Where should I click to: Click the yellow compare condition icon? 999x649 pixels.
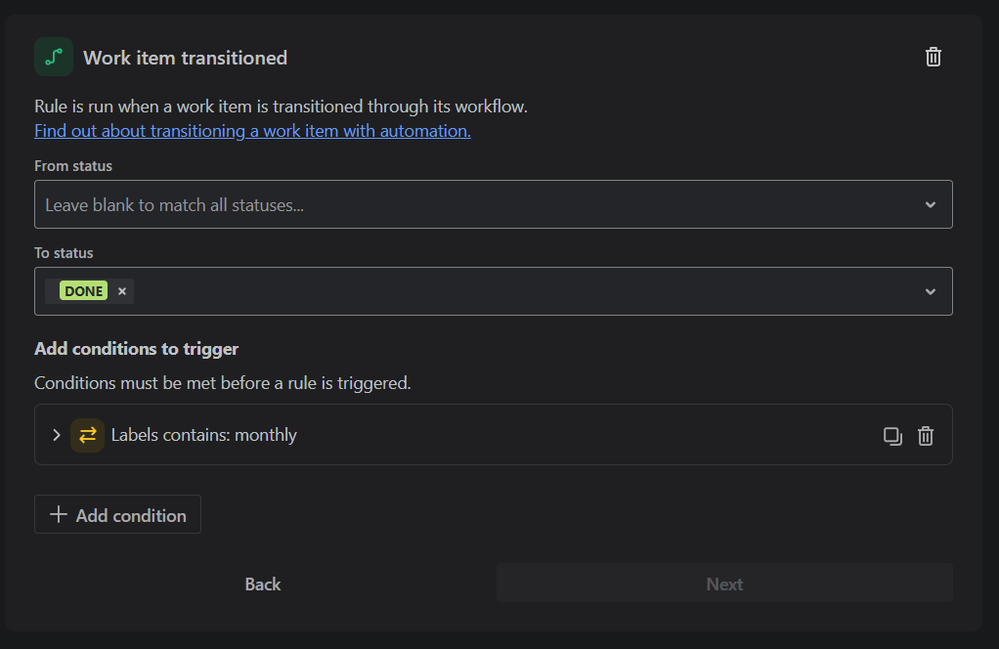87,435
